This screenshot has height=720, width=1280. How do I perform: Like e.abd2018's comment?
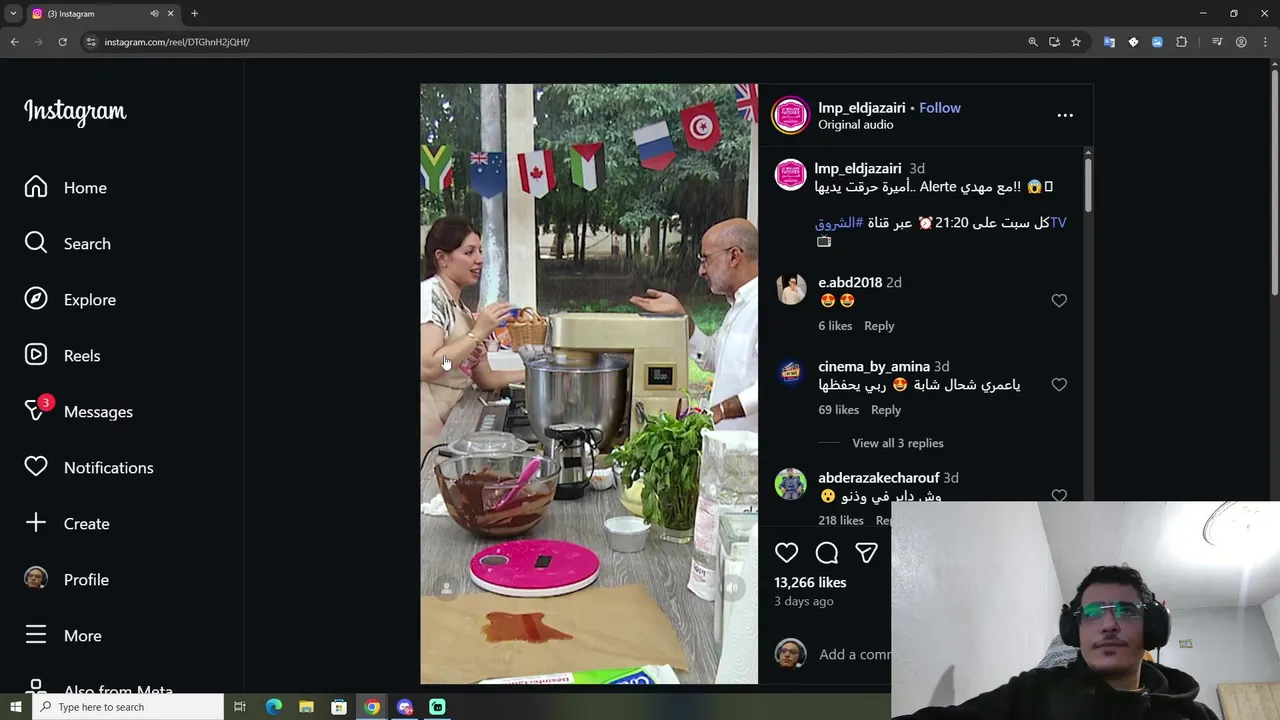(1059, 300)
